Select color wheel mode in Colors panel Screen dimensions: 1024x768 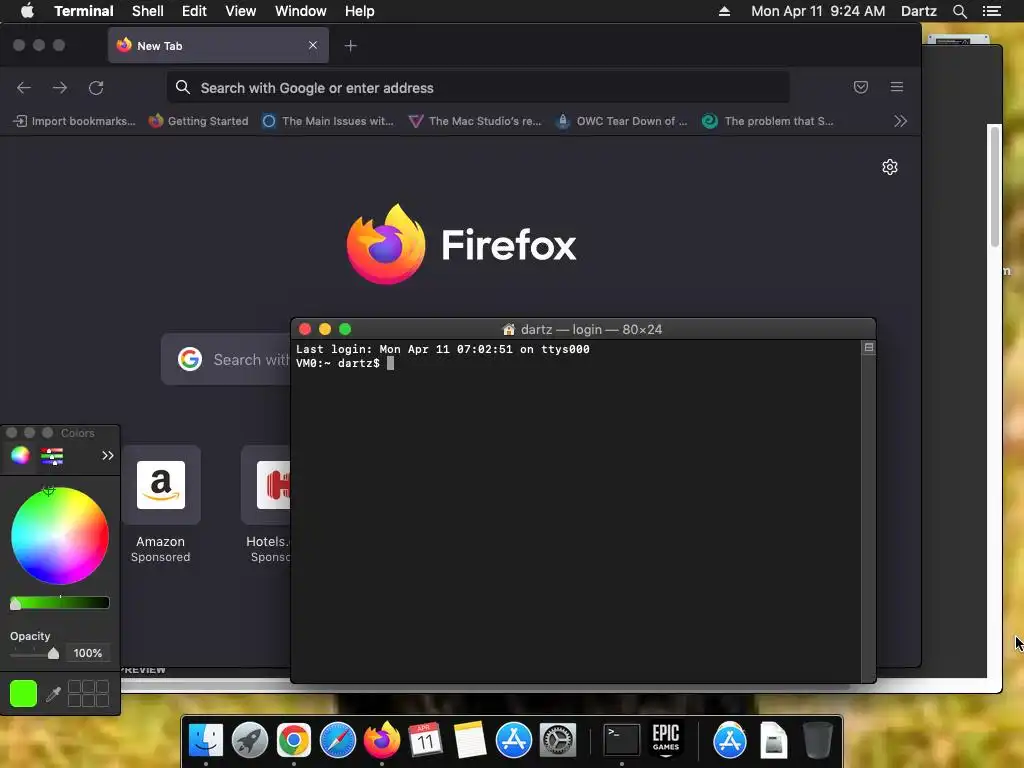click(x=20, y=455)
